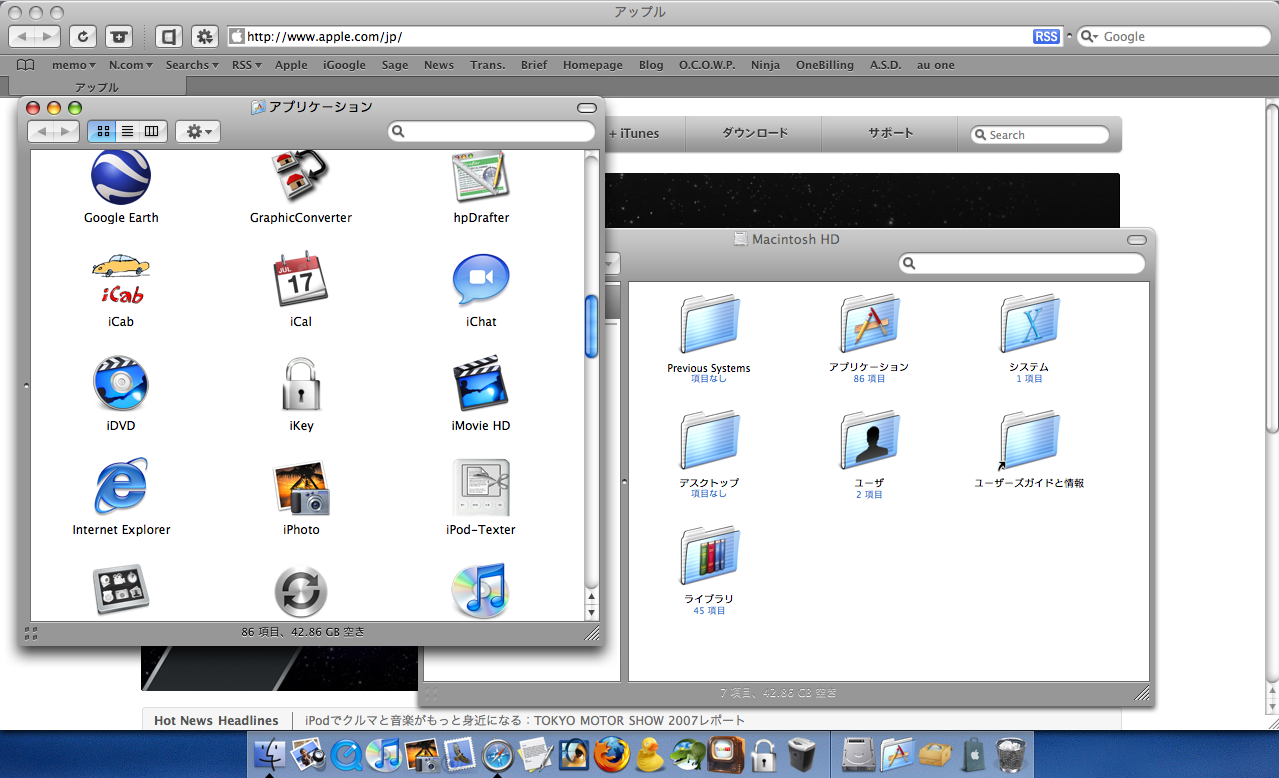This screenshot has height=778, width=1279.
Task: Click the Macintosh HD window search field
Action: (1022, 263)
